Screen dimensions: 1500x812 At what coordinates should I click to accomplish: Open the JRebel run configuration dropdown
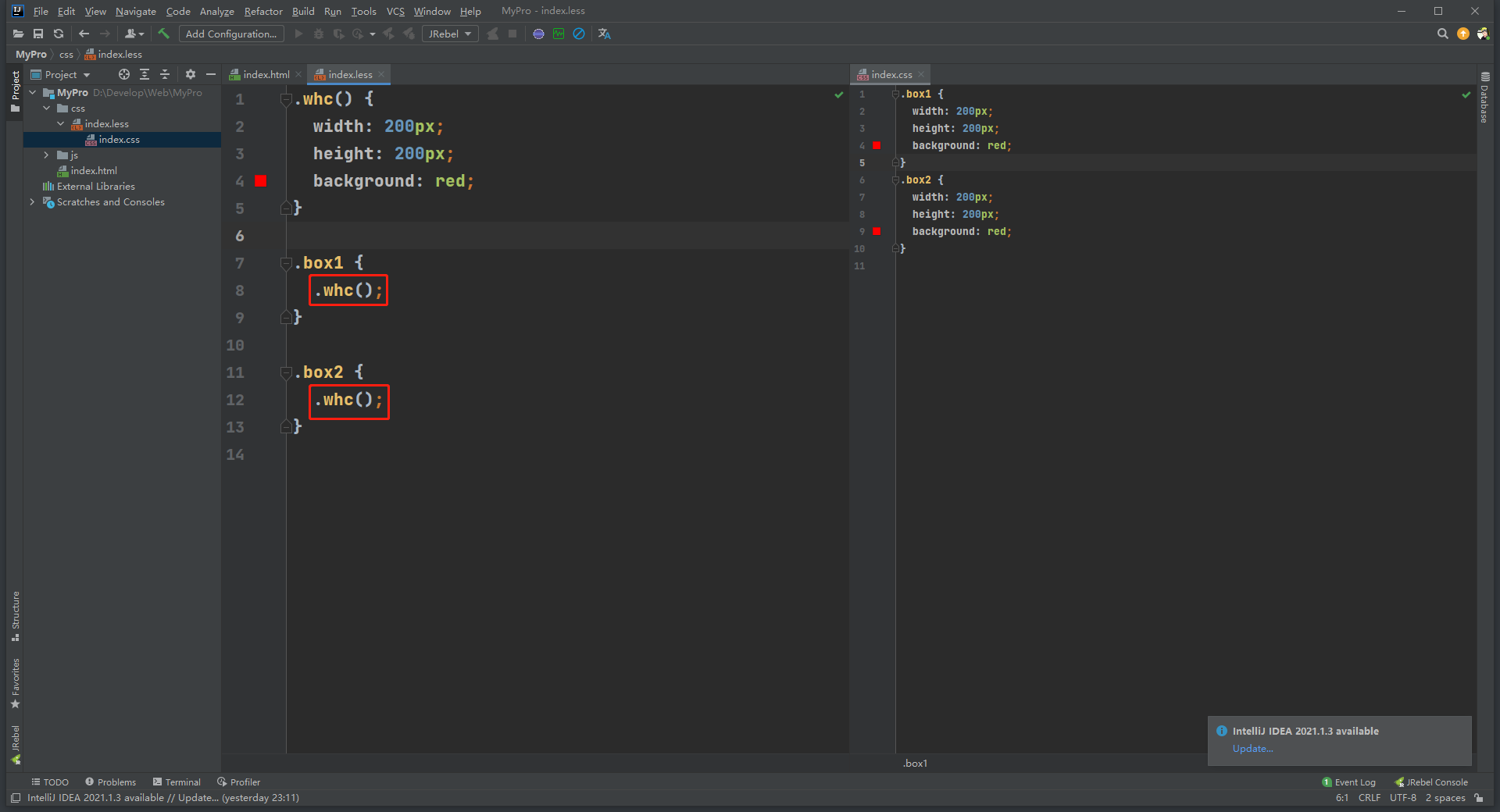450,34
